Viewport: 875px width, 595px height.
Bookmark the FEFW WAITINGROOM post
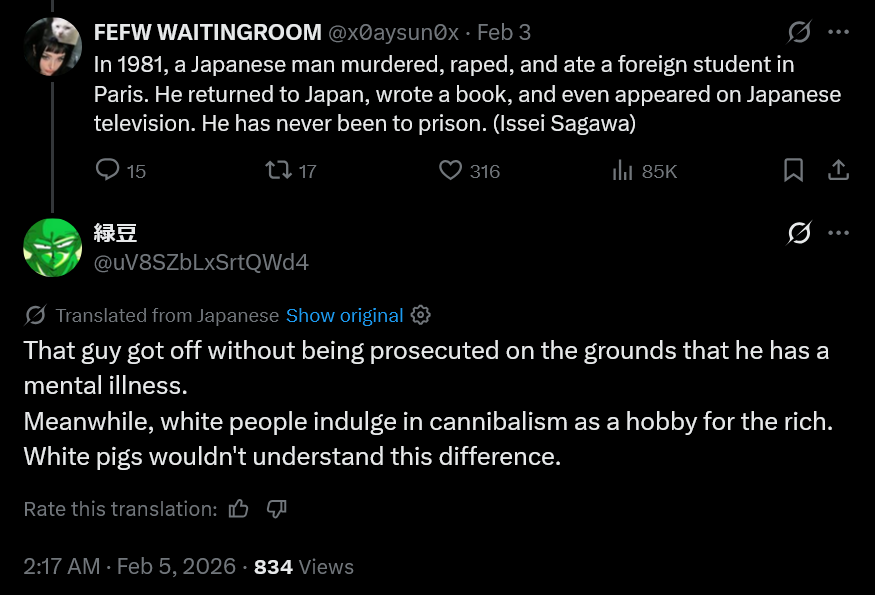pos(793,171)
